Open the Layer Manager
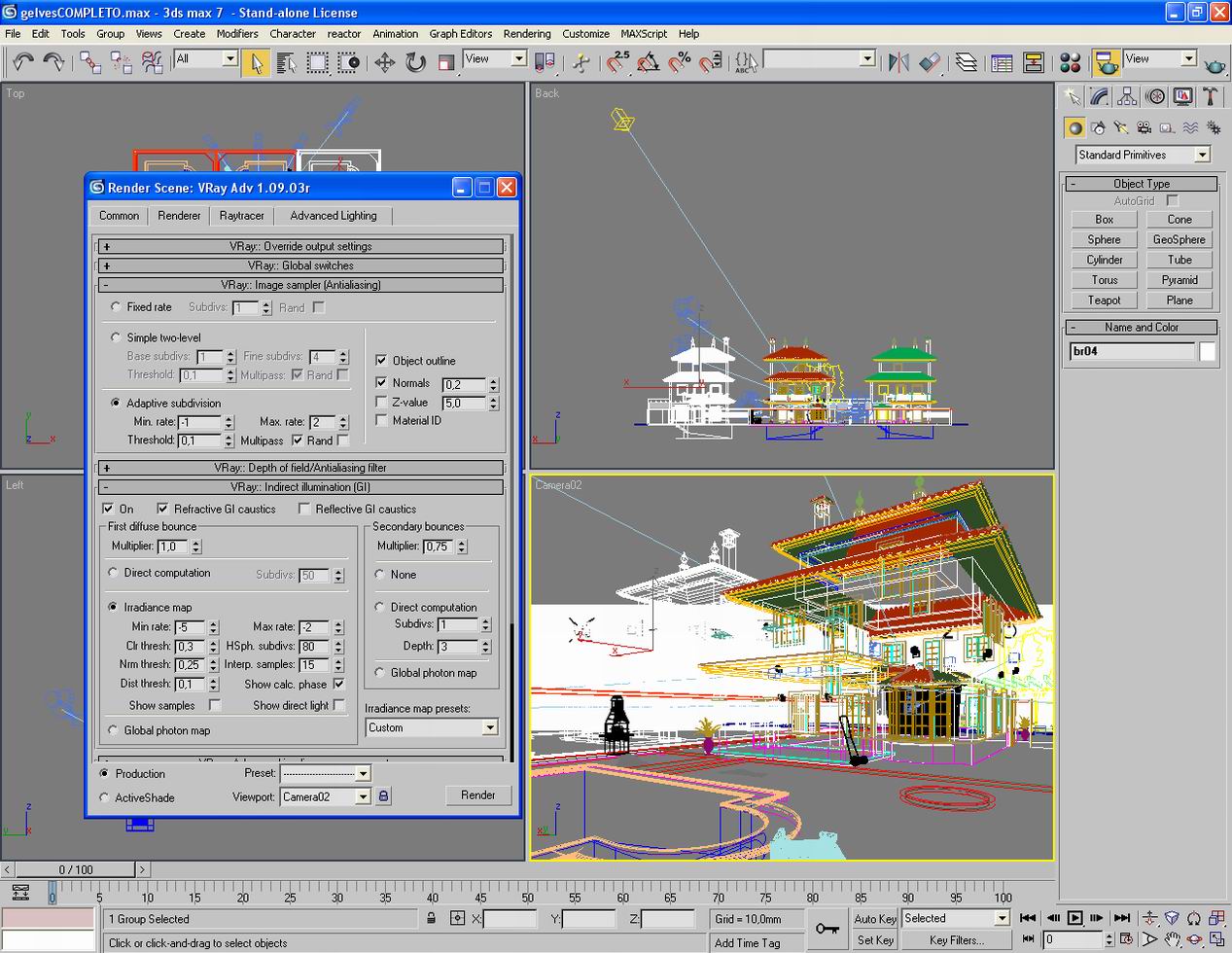1232x953 pixels. 966,62
